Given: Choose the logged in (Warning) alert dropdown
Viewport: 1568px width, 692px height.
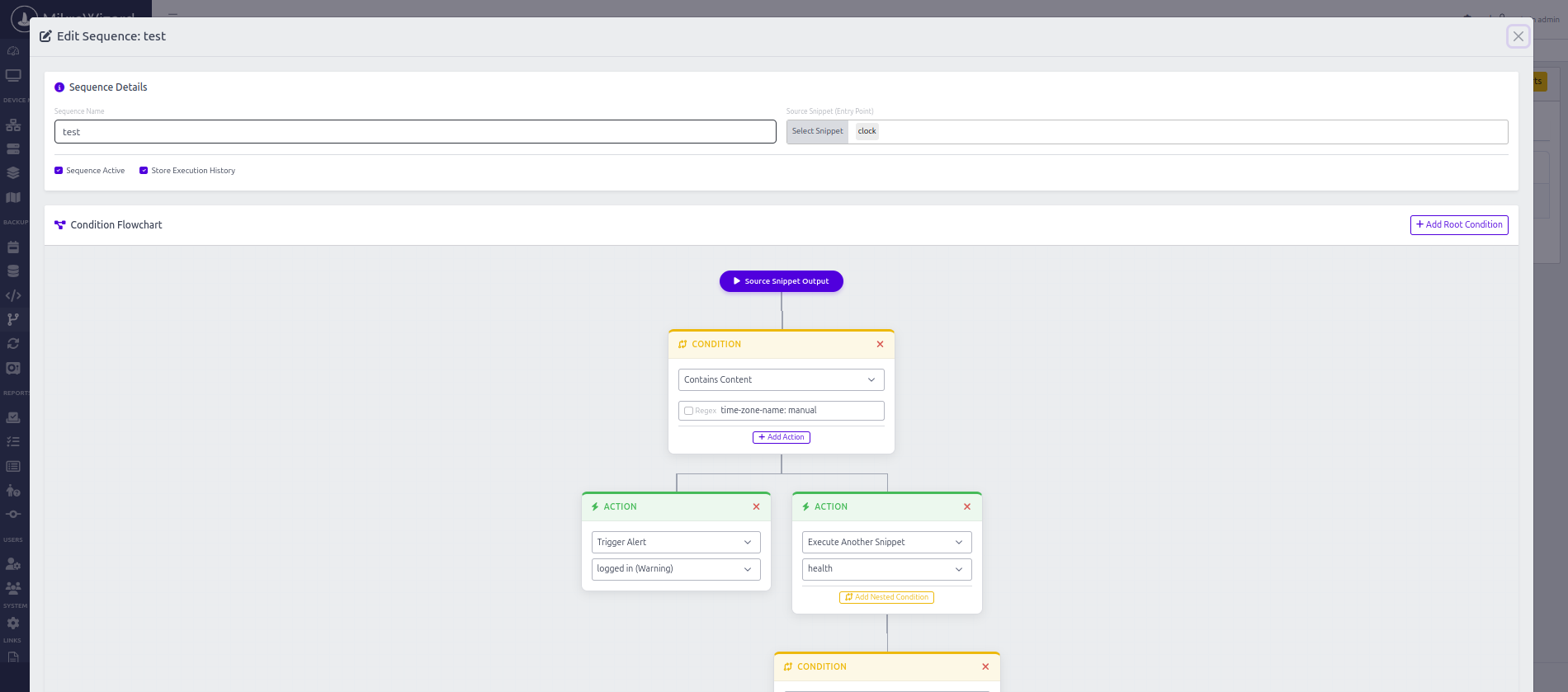Looking at the screenshot, I should [675, 569].
